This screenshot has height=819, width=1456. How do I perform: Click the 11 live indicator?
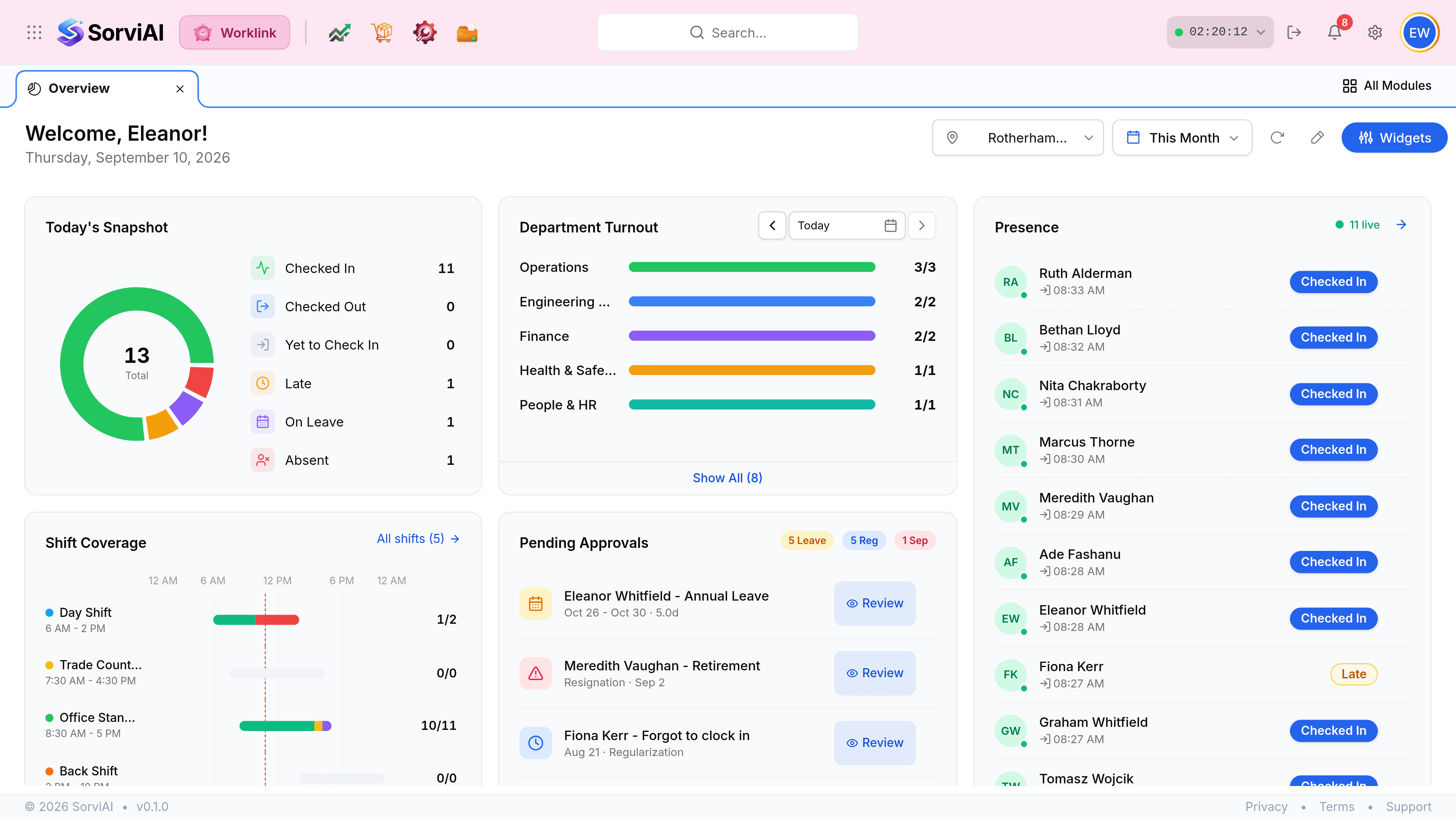pos(1358,224)
